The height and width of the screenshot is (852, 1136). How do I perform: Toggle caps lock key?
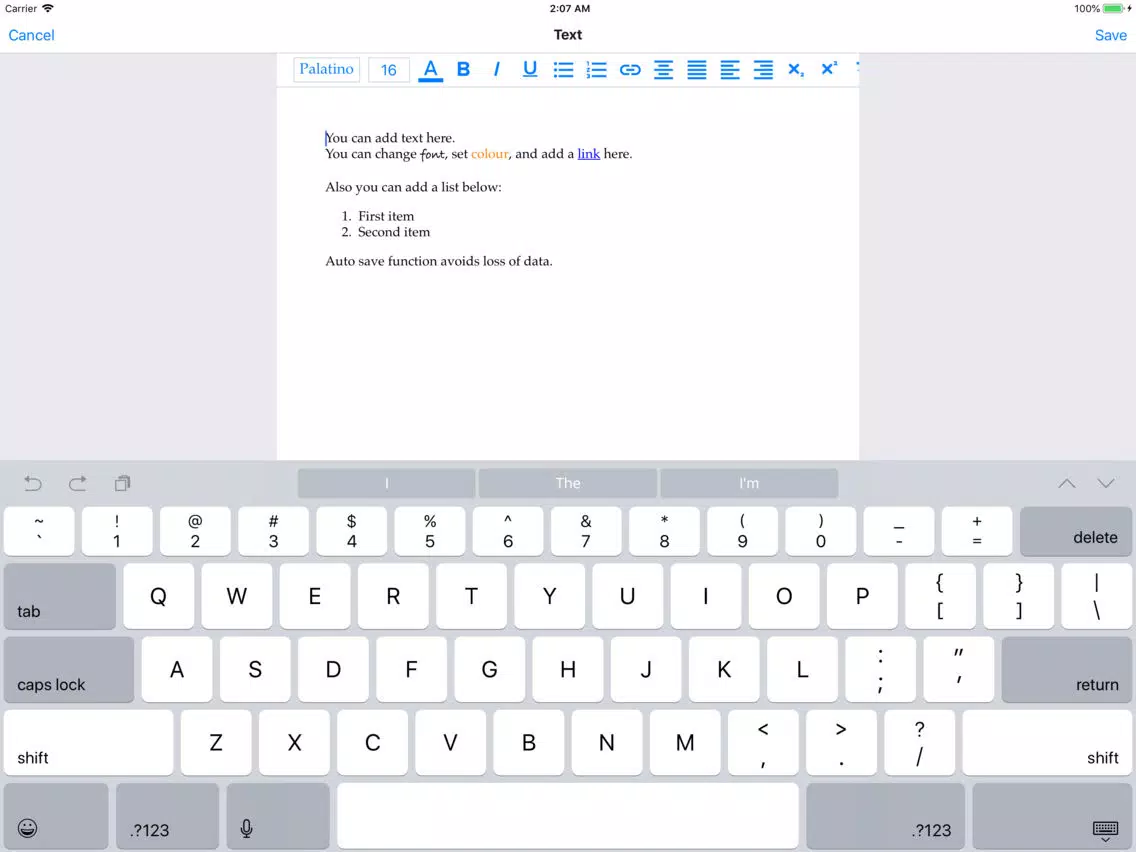69,669
